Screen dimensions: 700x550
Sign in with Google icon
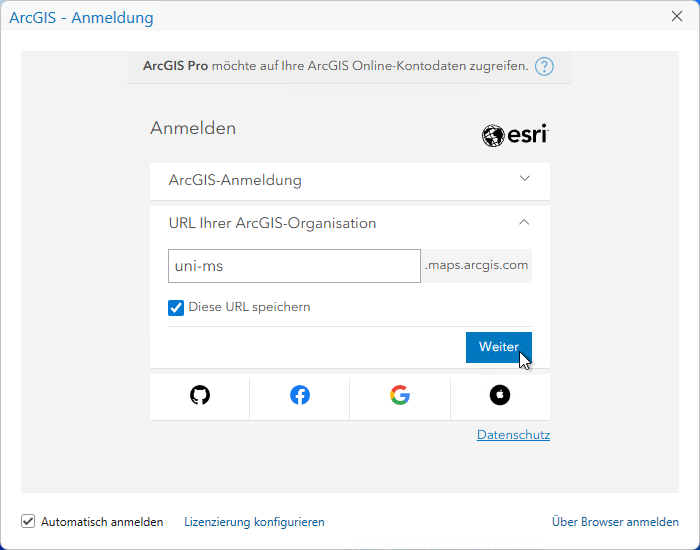[400, 395]
